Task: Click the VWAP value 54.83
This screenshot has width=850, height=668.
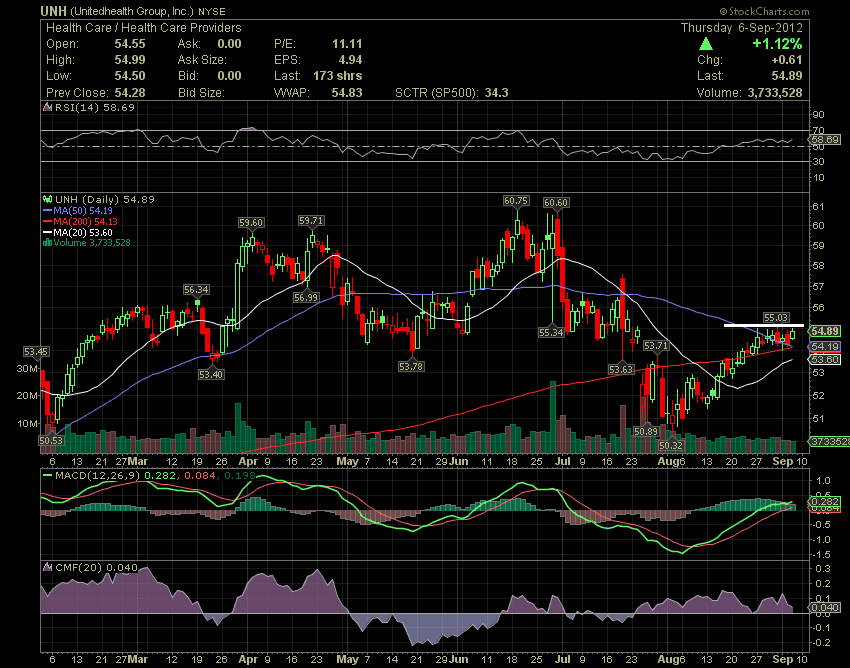Action: coord(347,93)
